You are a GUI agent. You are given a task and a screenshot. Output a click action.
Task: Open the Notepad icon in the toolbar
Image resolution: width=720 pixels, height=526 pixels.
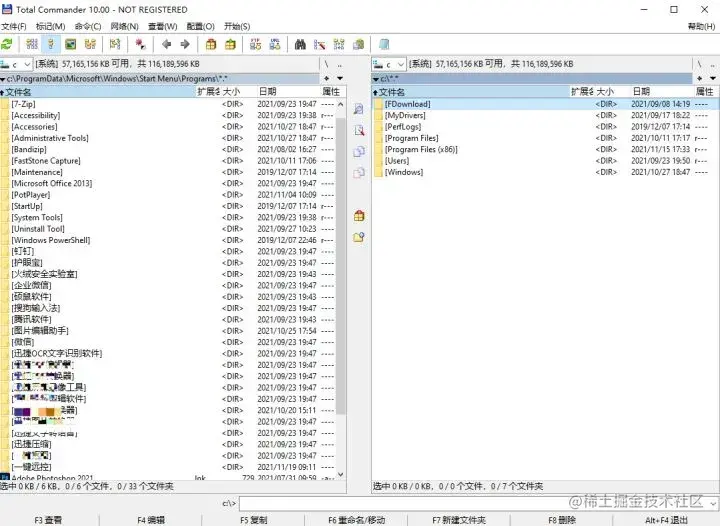(384, 45)
